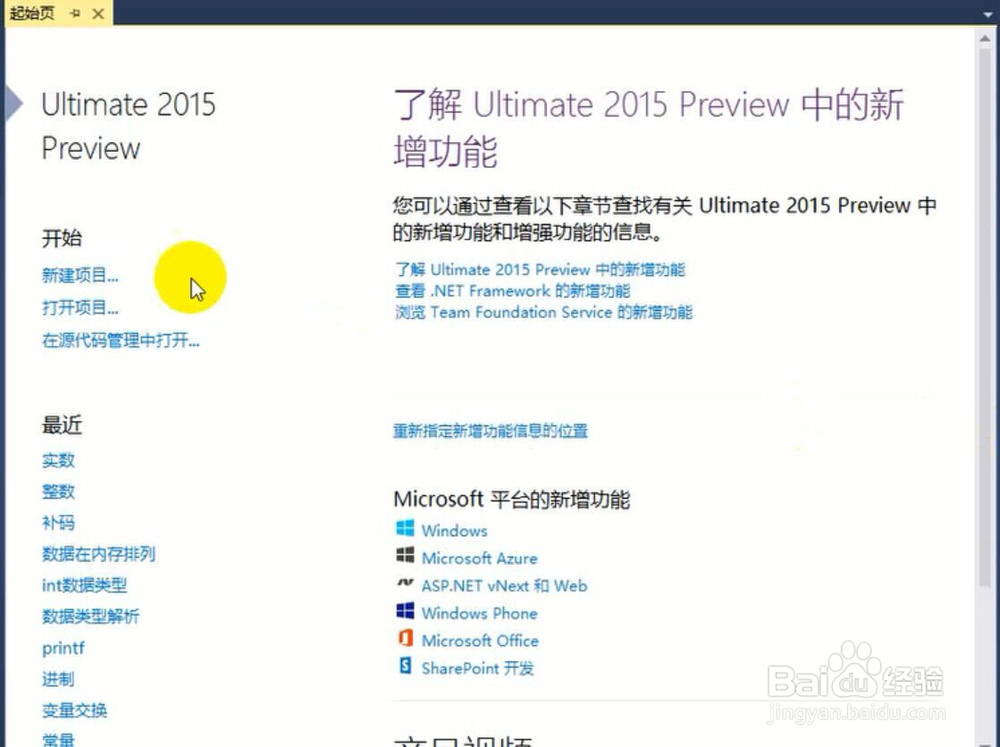Viewport: 1000px width, 747px height.
Task: Click the Windows Phone logo icon
Action: 405,611
